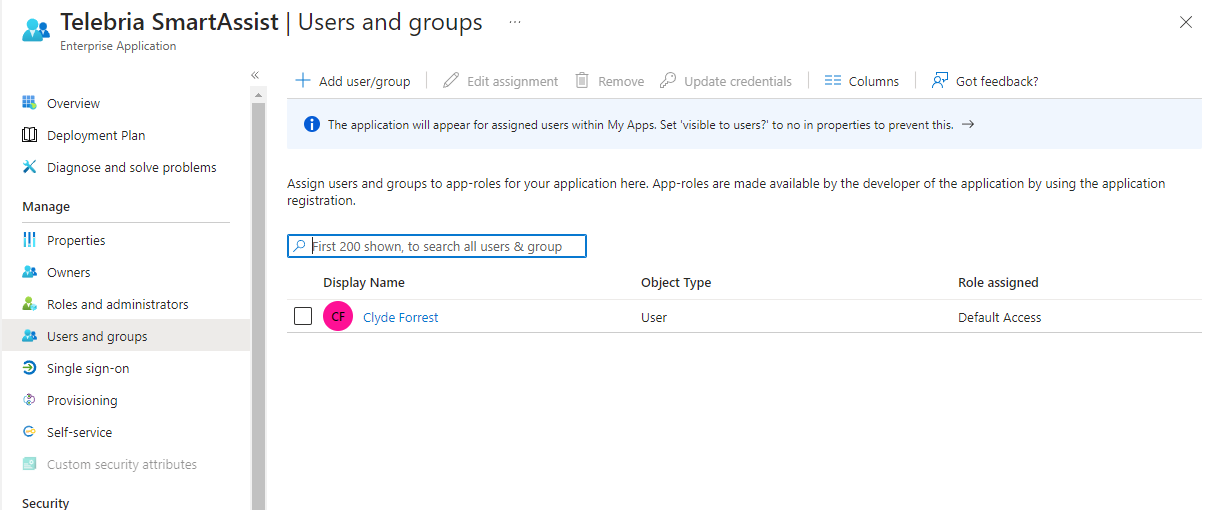Click the Columns label in toolbar

point(874,81)
